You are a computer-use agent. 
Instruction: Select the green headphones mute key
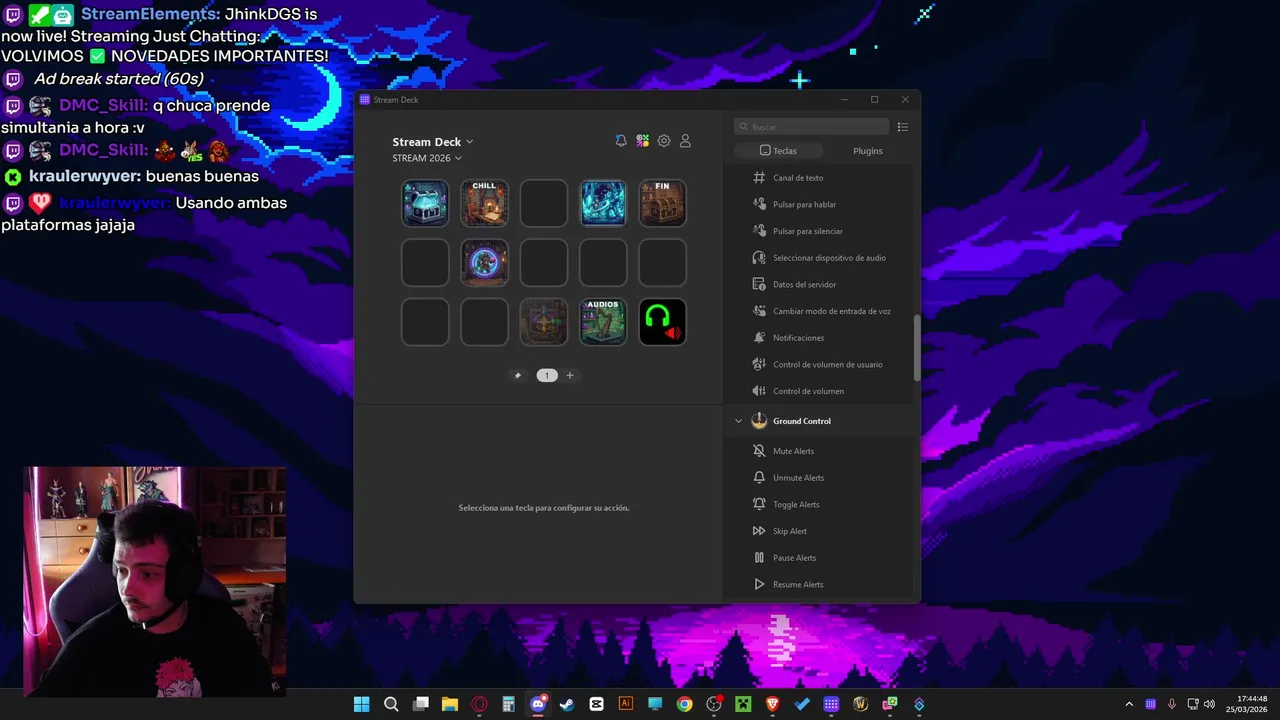point(662,322)
